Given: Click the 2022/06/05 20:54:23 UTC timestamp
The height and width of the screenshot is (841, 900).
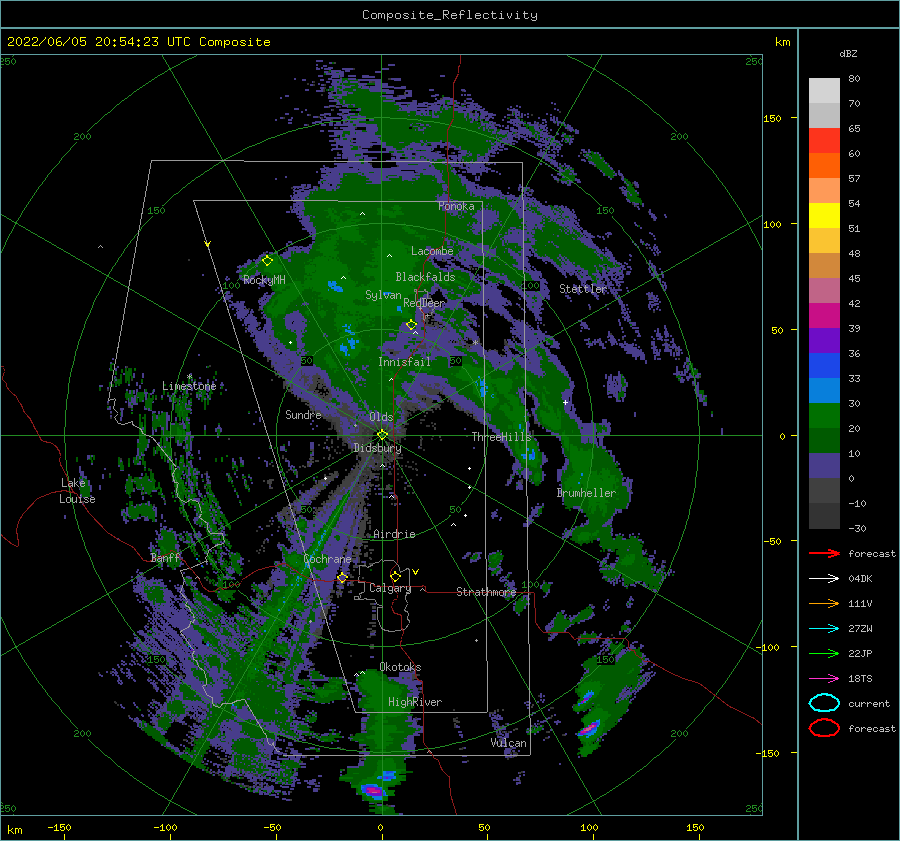Looking at the screenshot, I should click(x=138, y=42).
